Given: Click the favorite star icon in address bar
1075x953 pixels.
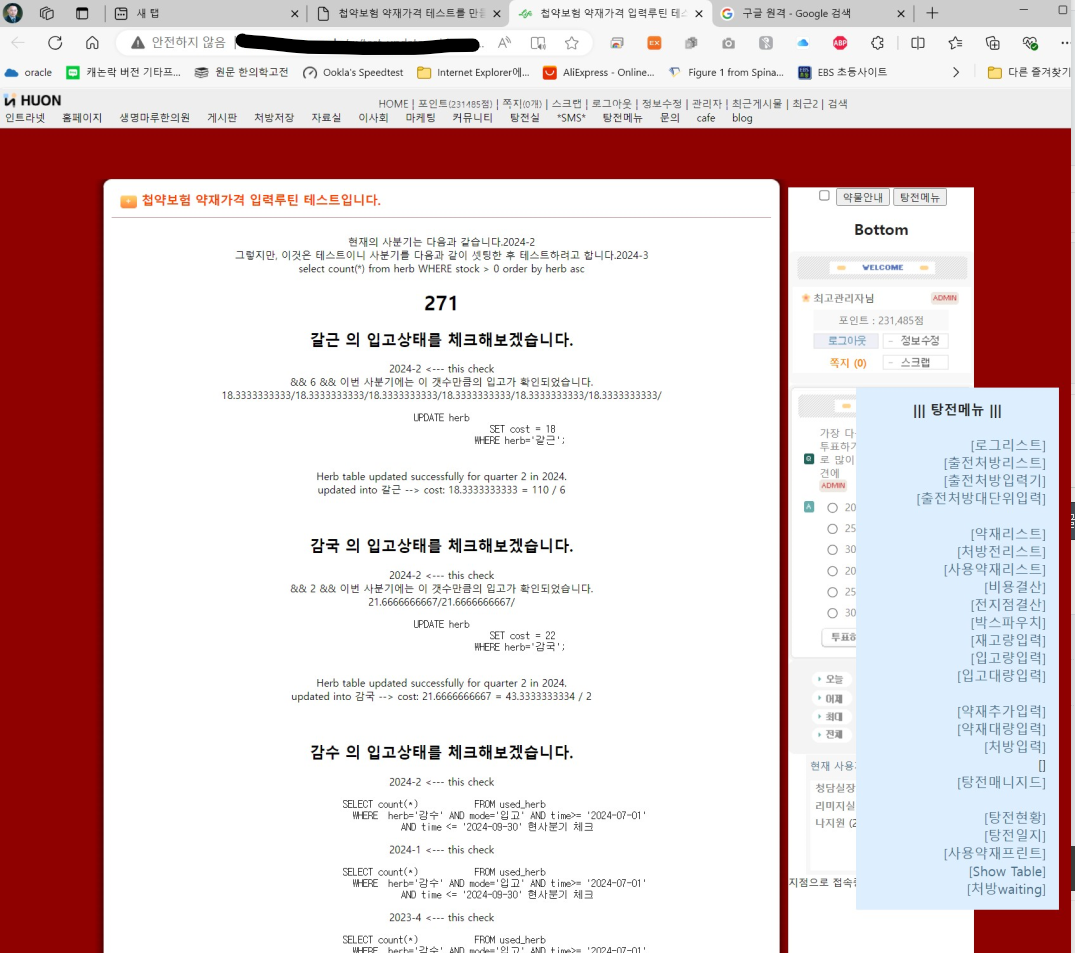Looking at the screenshot, I should pyautogui.click(x=572, y=43).
